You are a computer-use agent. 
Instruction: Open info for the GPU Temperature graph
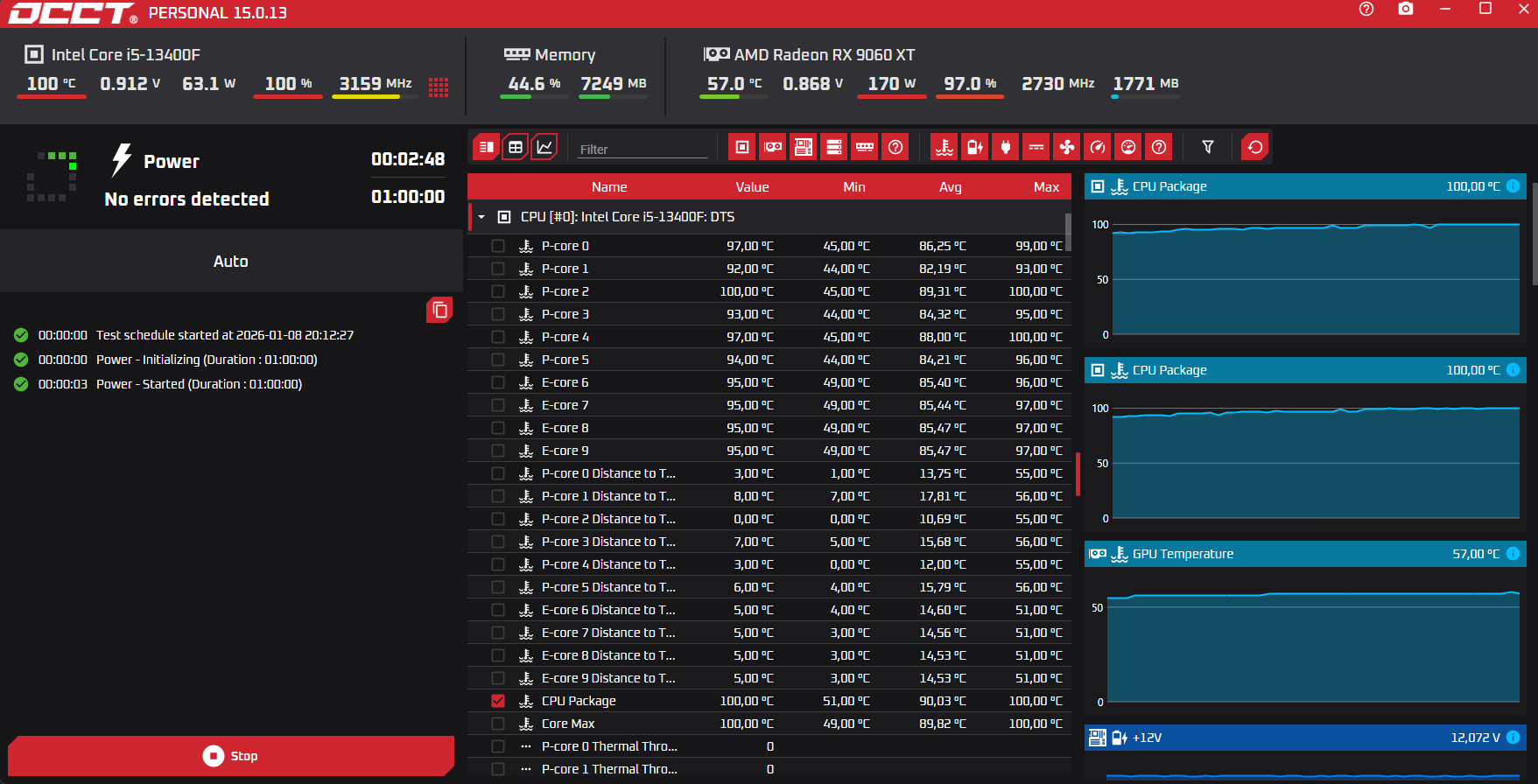pos(1513,554)
